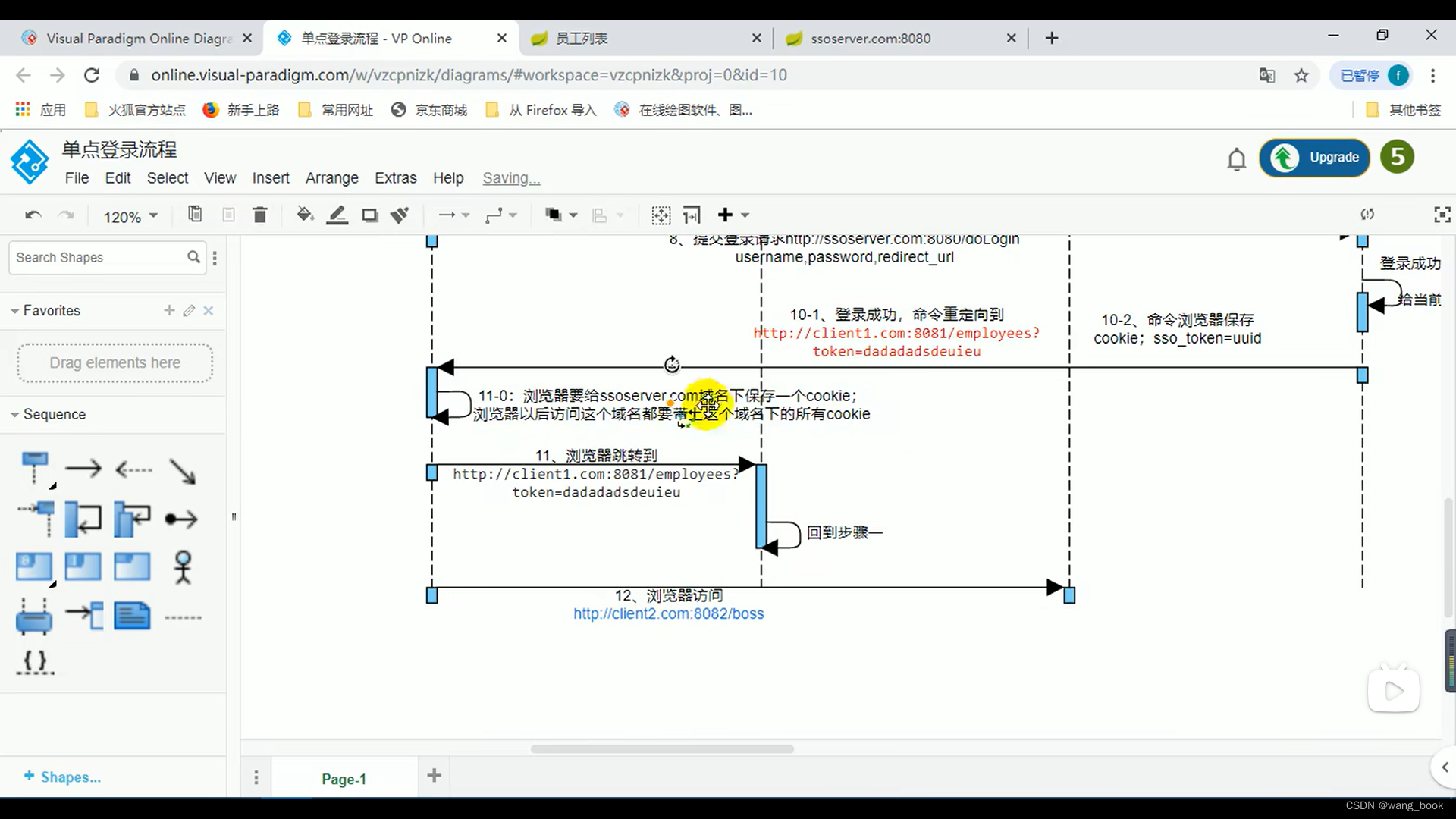Screen dimensions: 1456x819
Task: Click the Upgrade button
Action: (1314, 158)
